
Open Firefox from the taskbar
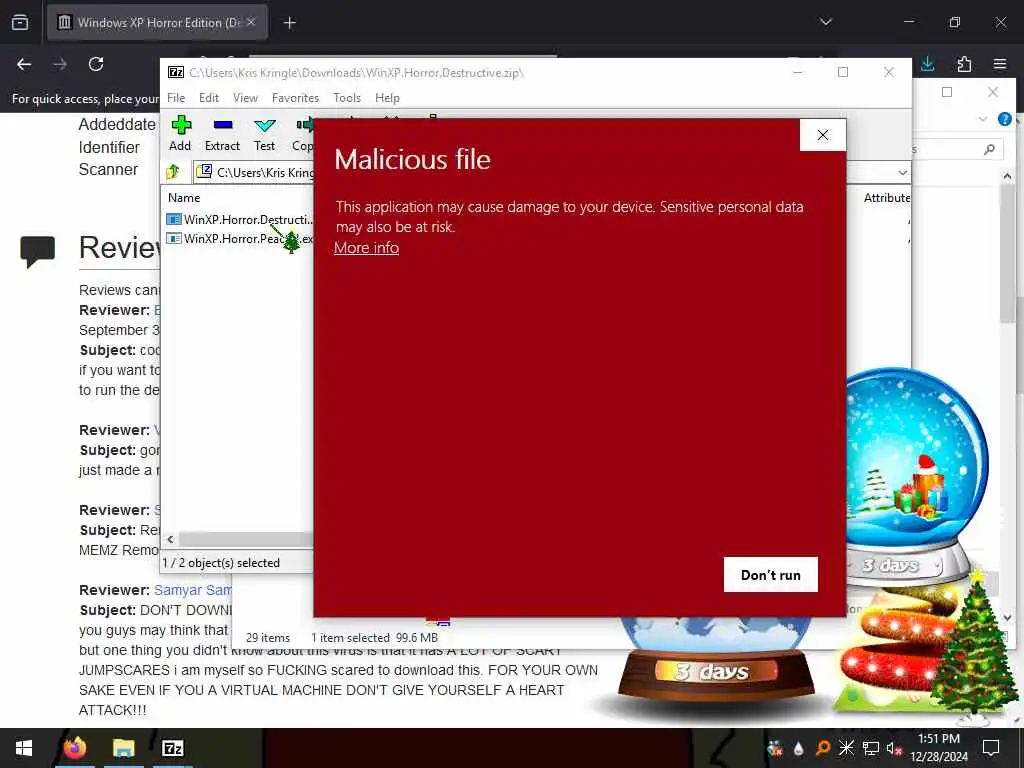click(75, 748)
